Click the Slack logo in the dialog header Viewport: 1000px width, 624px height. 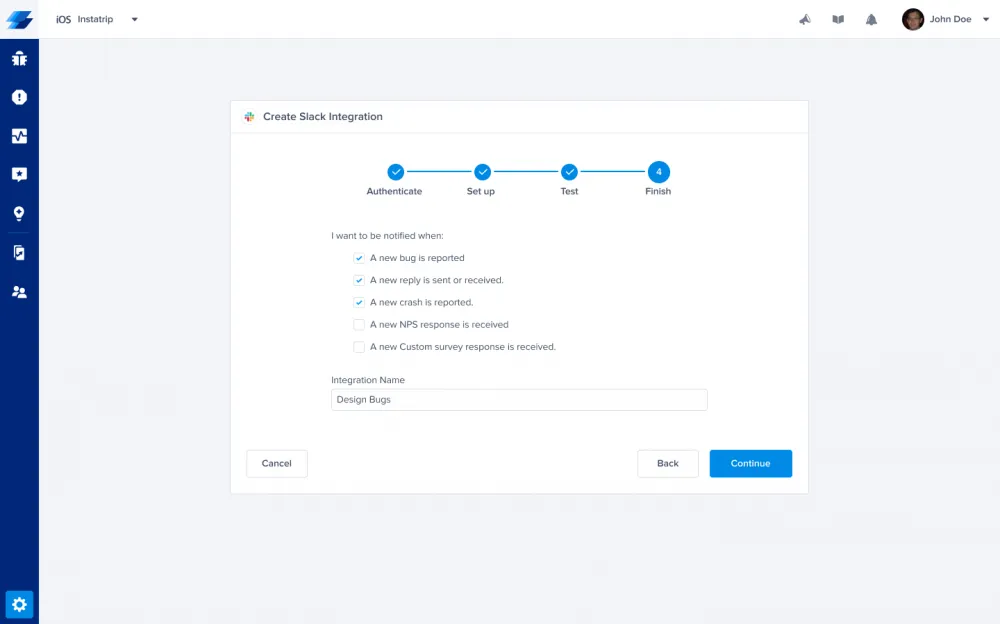(249, 117)
